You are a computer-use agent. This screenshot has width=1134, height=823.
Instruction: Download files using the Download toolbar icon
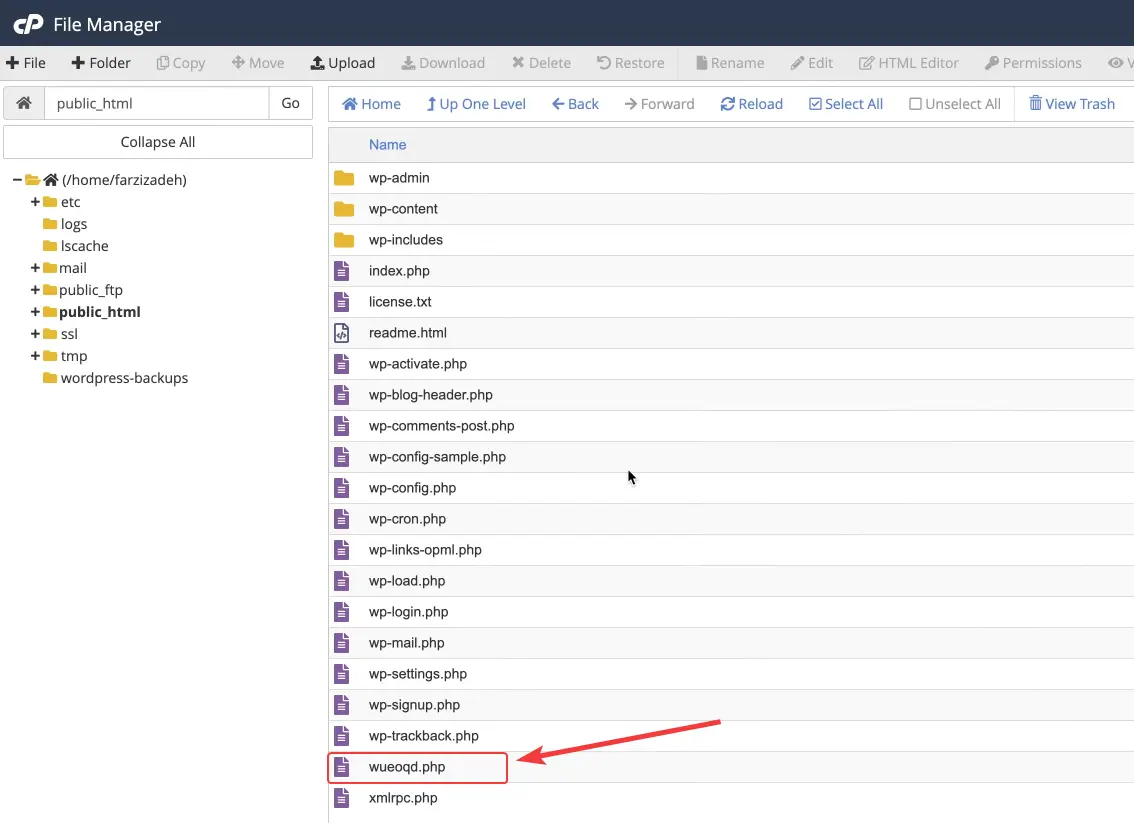[443, 62]
